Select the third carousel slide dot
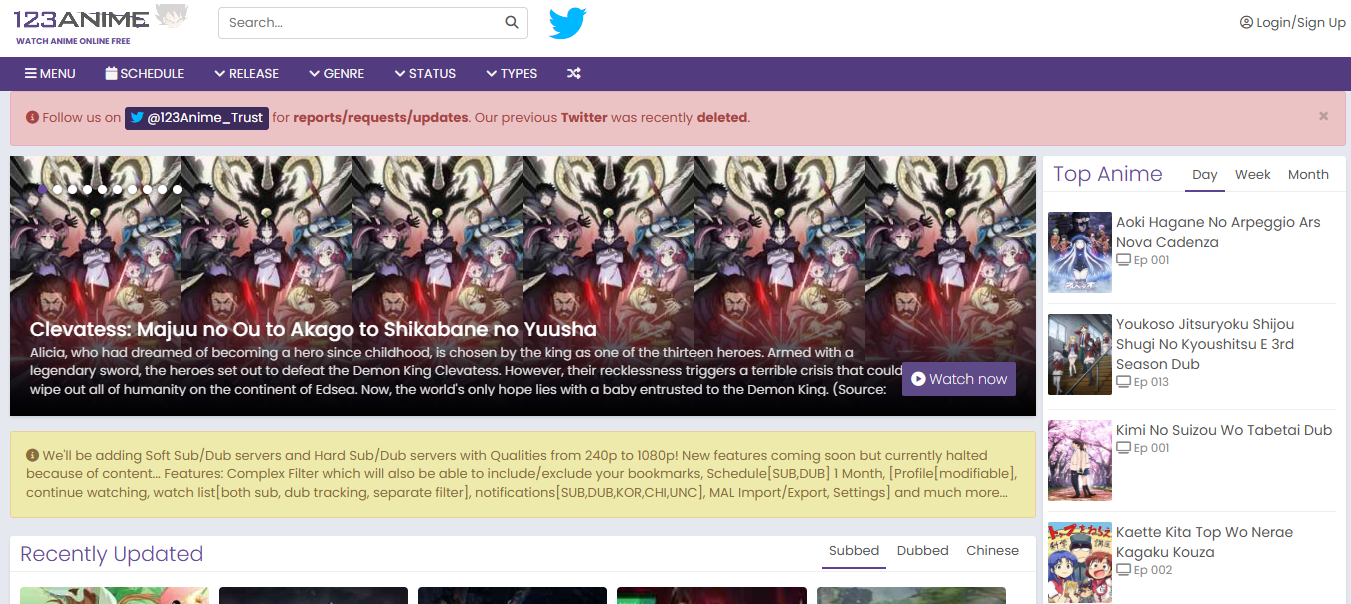Image resolution: width=1351 pixels, height=604 pixels. coord(73,189)
